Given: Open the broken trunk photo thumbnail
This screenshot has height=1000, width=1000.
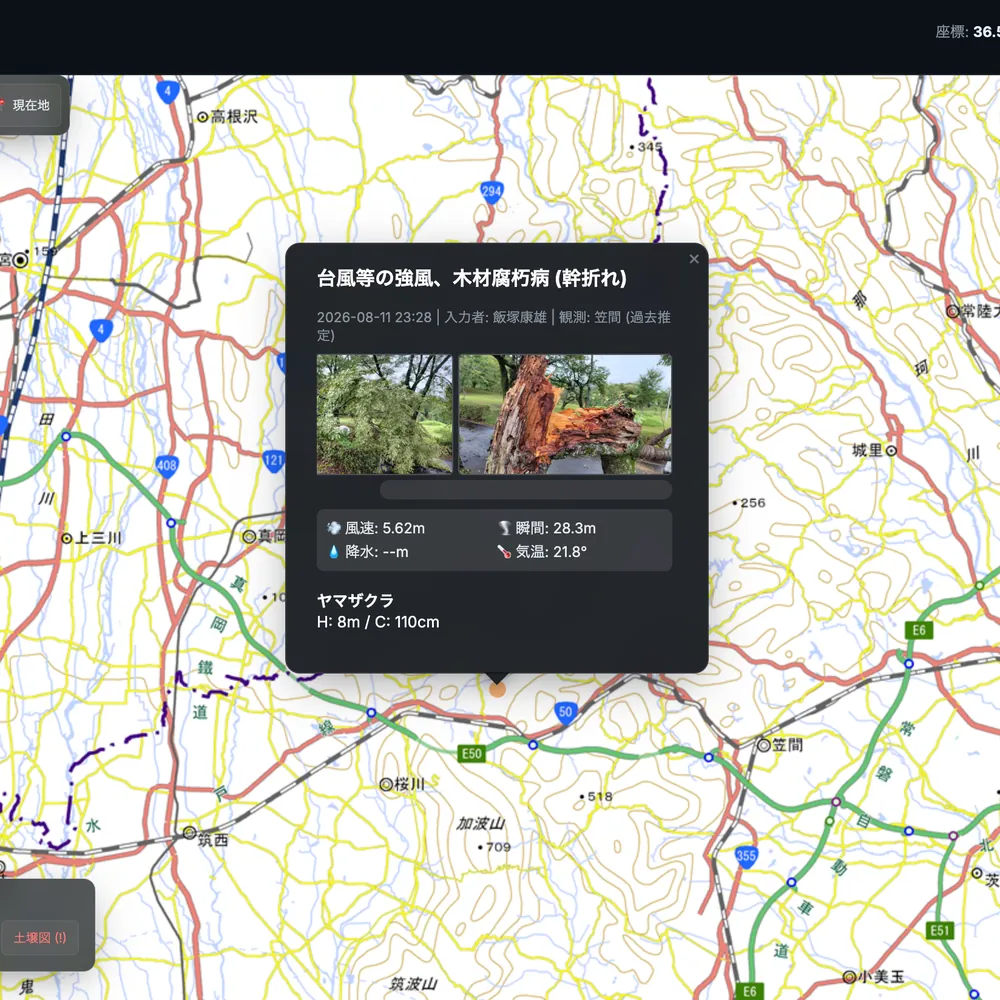Looking at the screenshot, I should (x=565, y=415).
